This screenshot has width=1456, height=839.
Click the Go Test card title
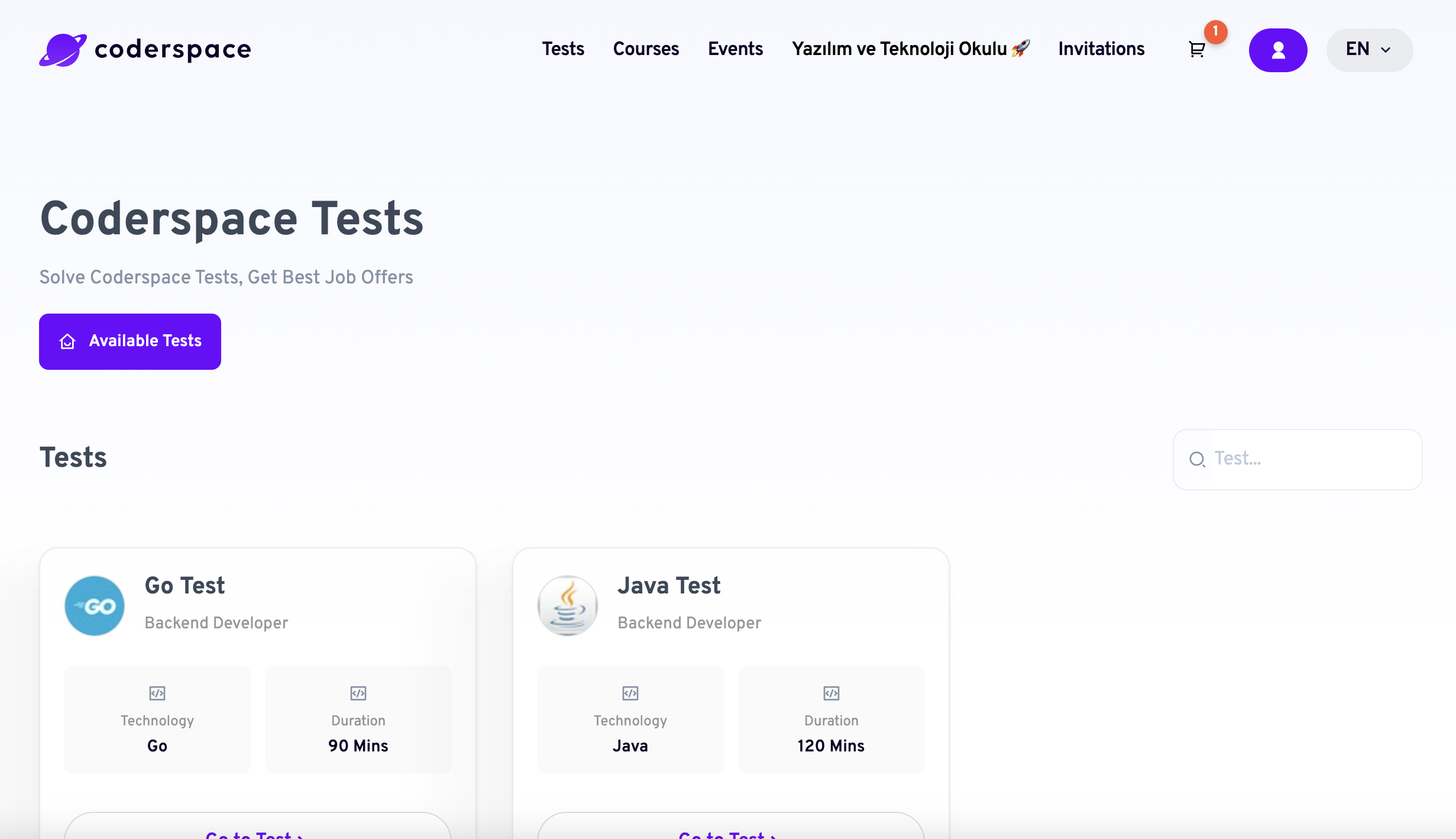[x=185, y=586]
